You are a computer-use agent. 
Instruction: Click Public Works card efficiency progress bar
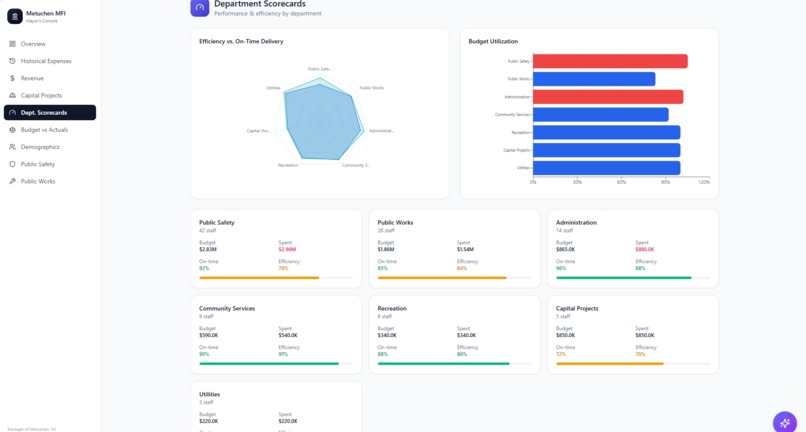pos(454,278)
